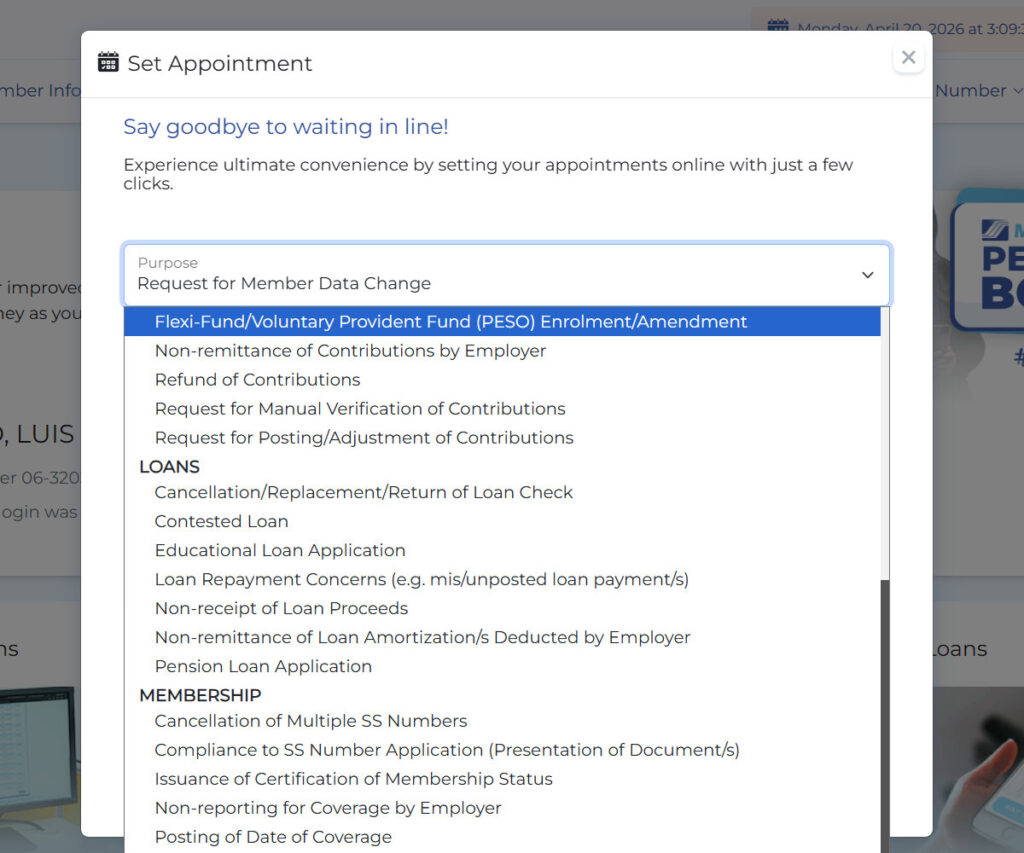Open the Purpose dropdown chevron
Image resolution: width=1024 pixels, height=853 pixels.
(x=867, y=275)
